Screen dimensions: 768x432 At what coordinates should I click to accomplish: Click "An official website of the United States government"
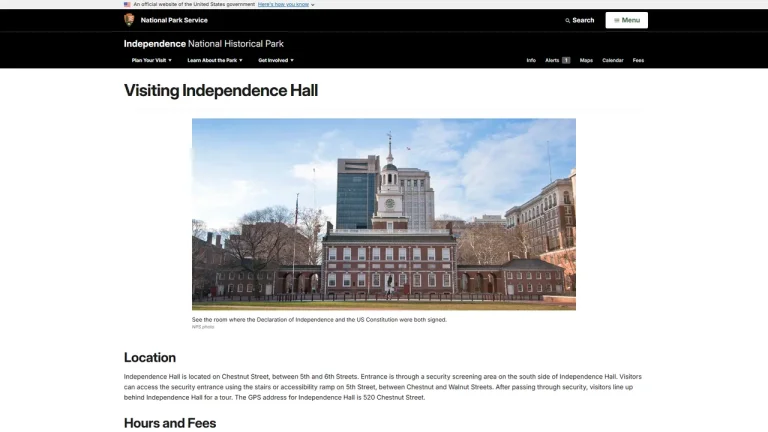[194, 4]
